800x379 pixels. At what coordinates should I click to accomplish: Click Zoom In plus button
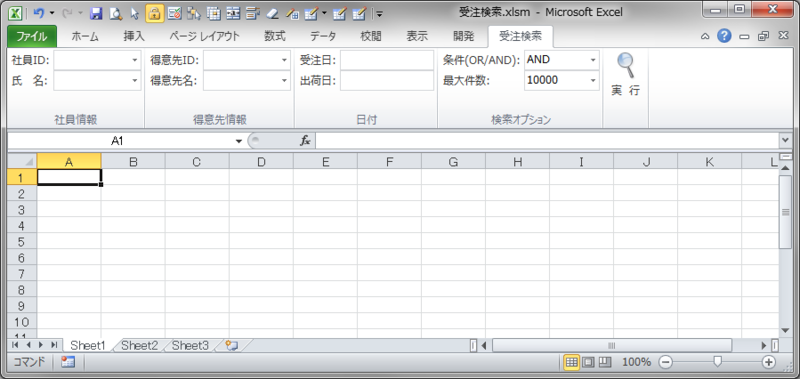[769, 362]
